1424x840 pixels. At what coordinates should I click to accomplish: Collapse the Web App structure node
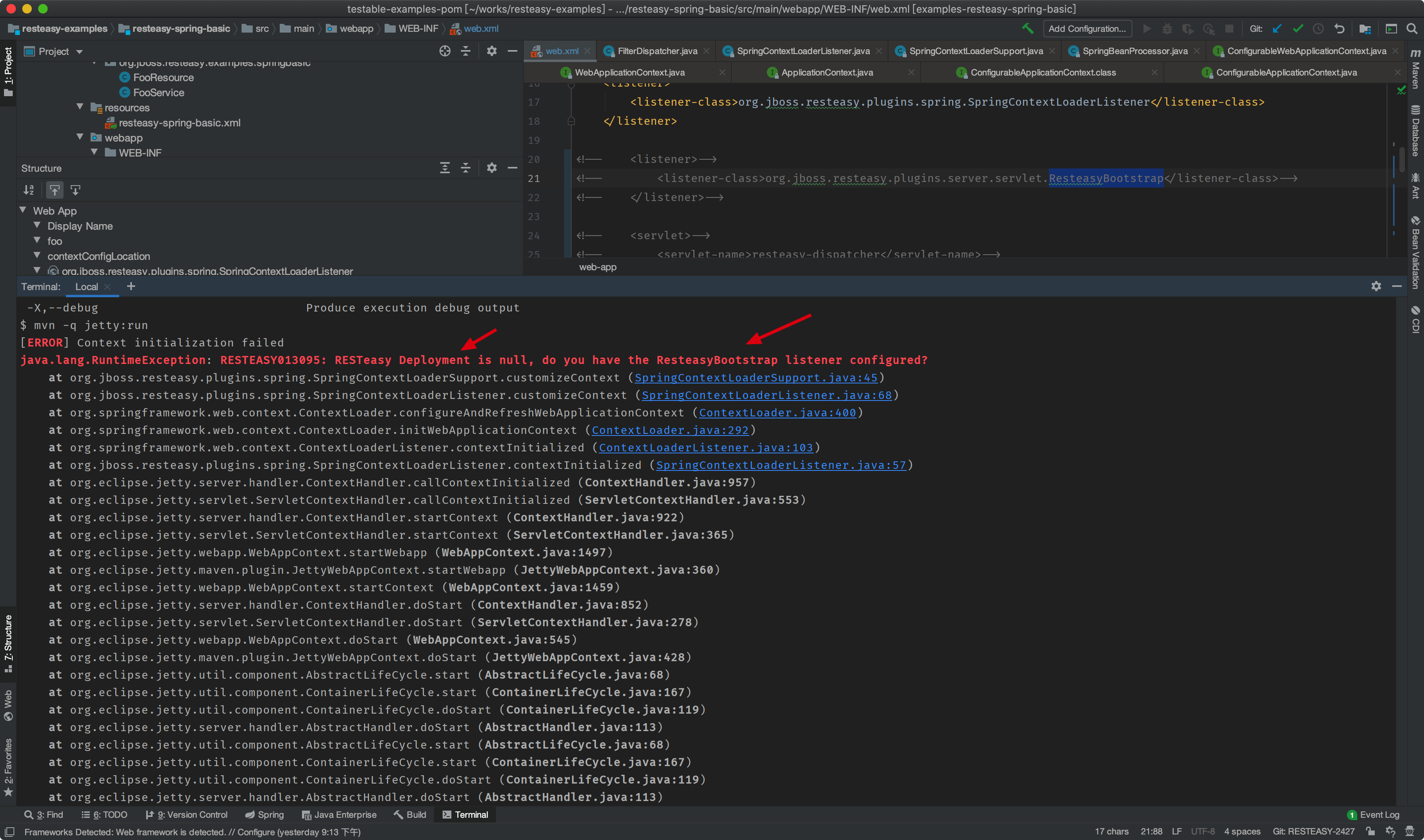23,210
